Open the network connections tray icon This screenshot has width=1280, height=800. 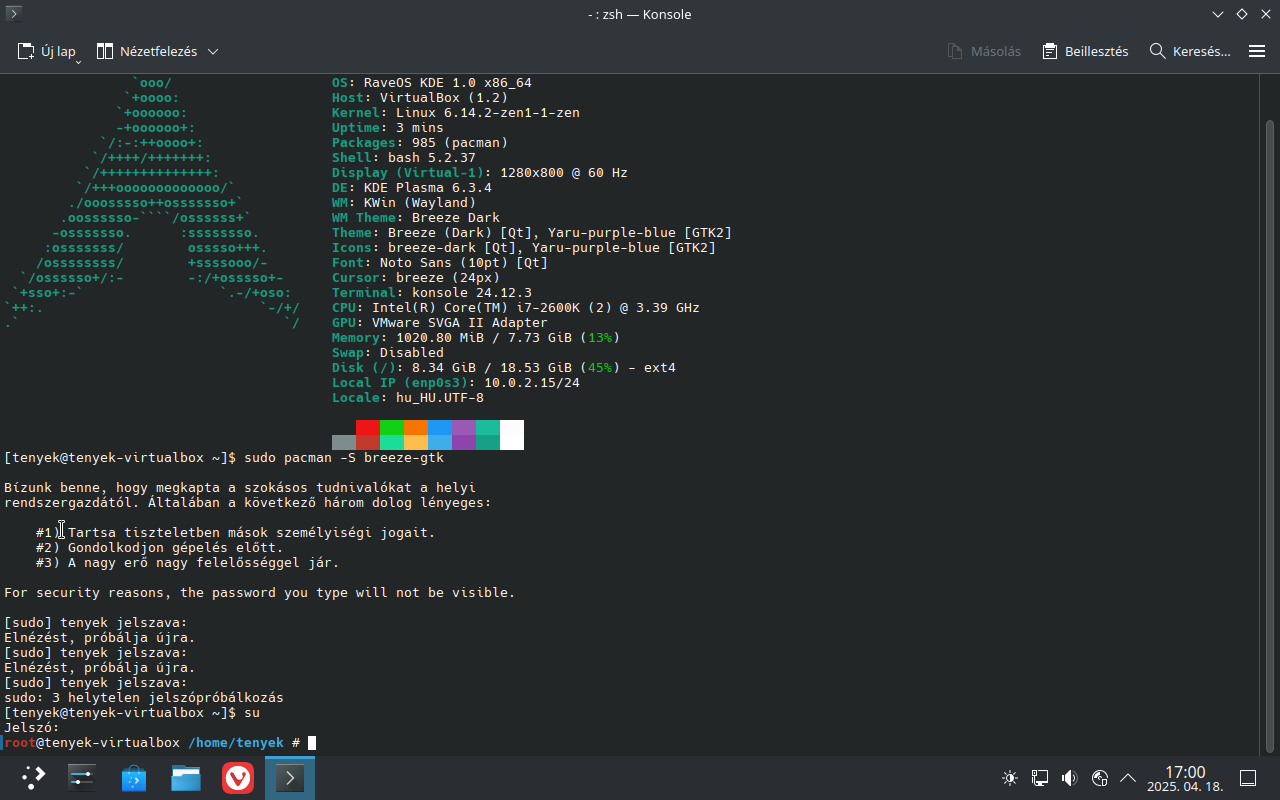coord(1040,778)
